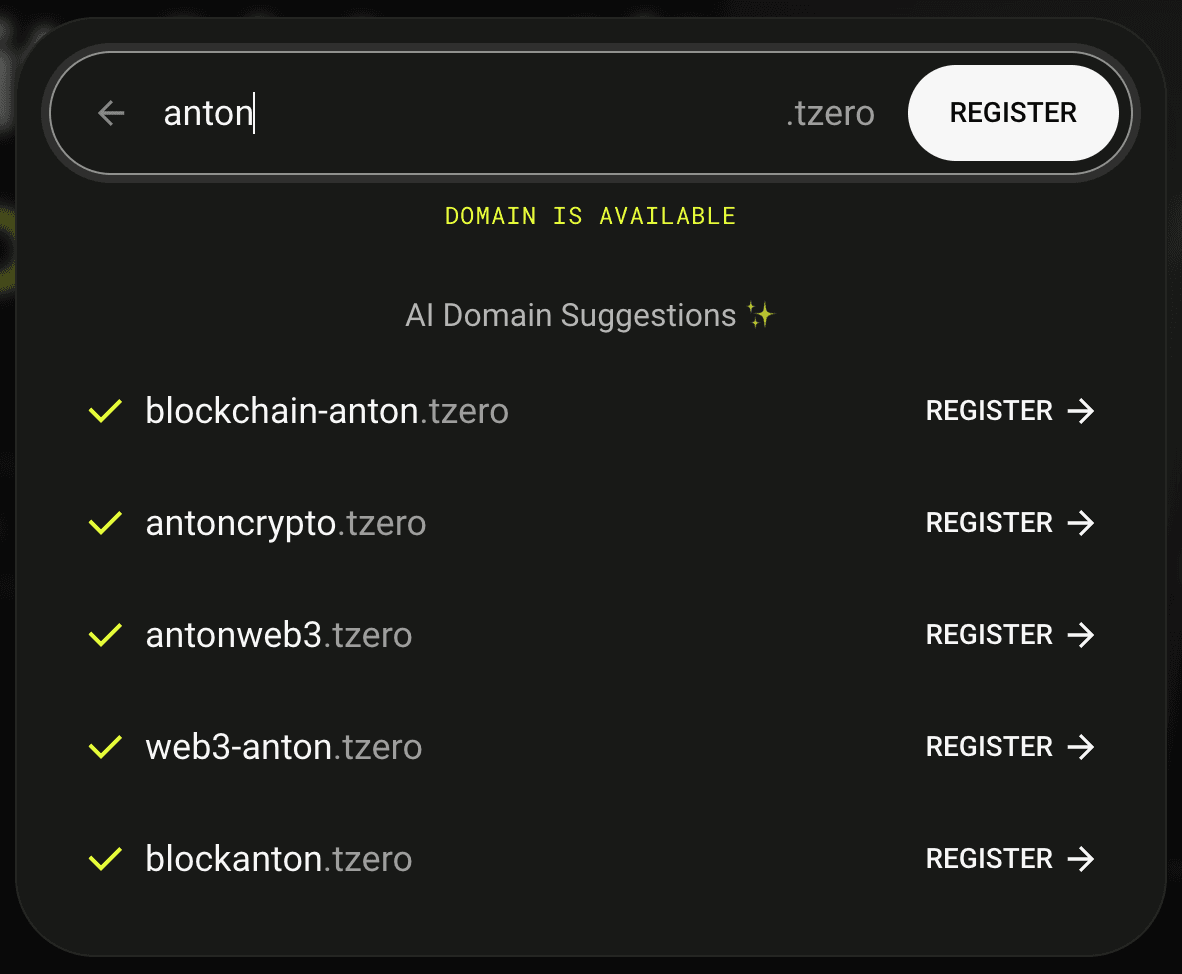Image resolution: width=1182 pixels, height=974 pixels.
Task: Register antoncrypto.tzero domain
Action: coord(1009,522)
